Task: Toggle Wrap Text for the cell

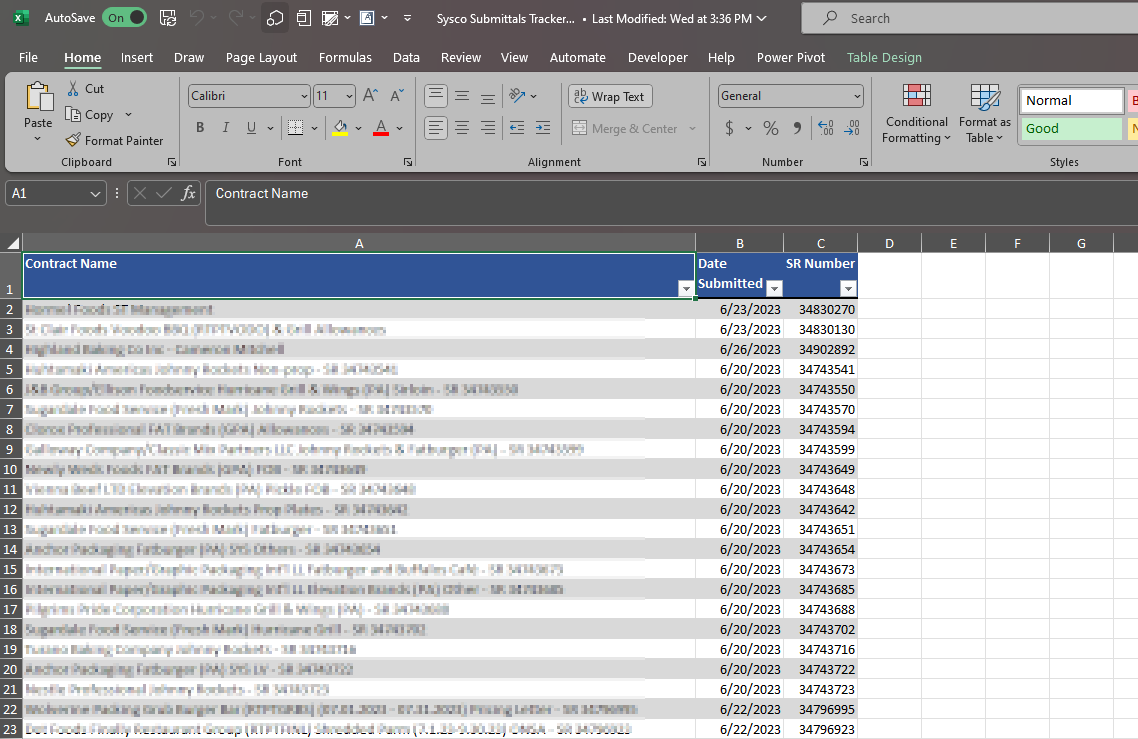Action: click(x=610, y=97)
